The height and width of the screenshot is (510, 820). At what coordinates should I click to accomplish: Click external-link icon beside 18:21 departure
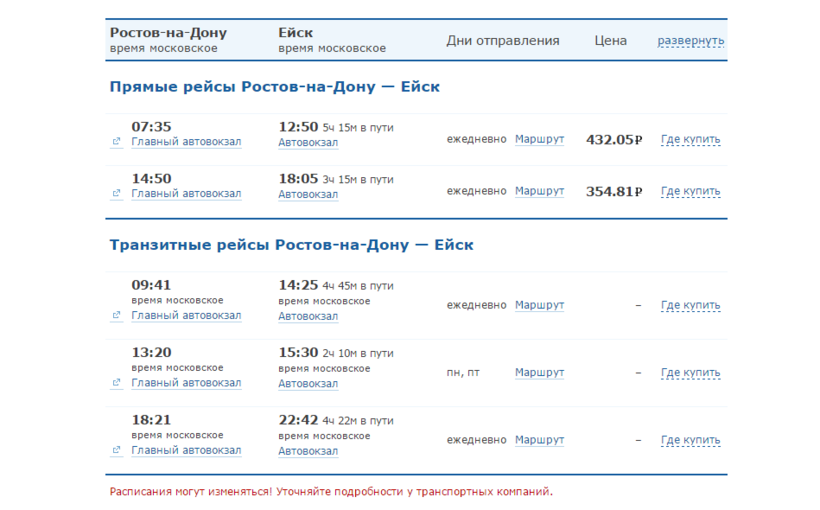(116, 451)
